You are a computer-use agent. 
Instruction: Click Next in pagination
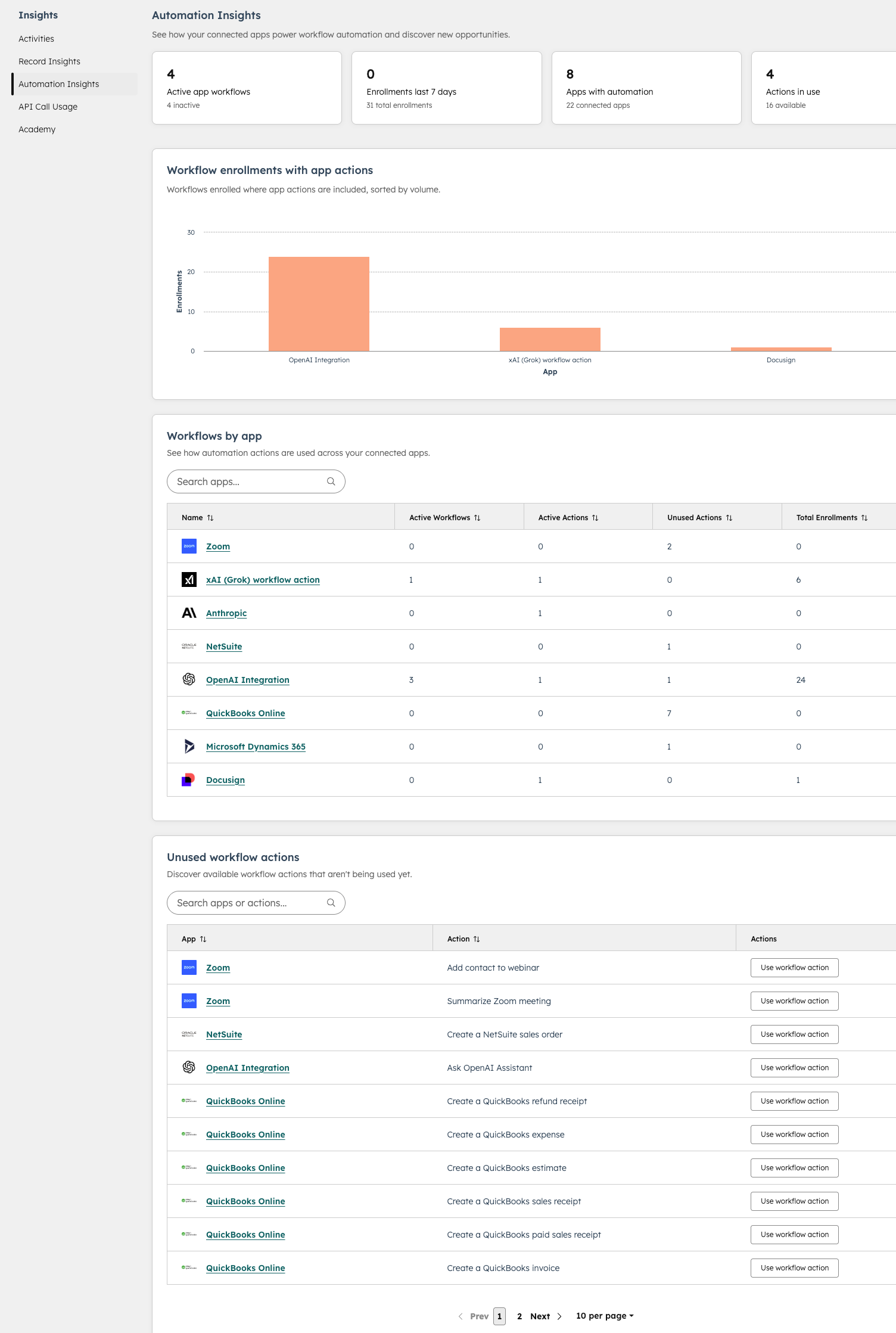[540, 1316]
